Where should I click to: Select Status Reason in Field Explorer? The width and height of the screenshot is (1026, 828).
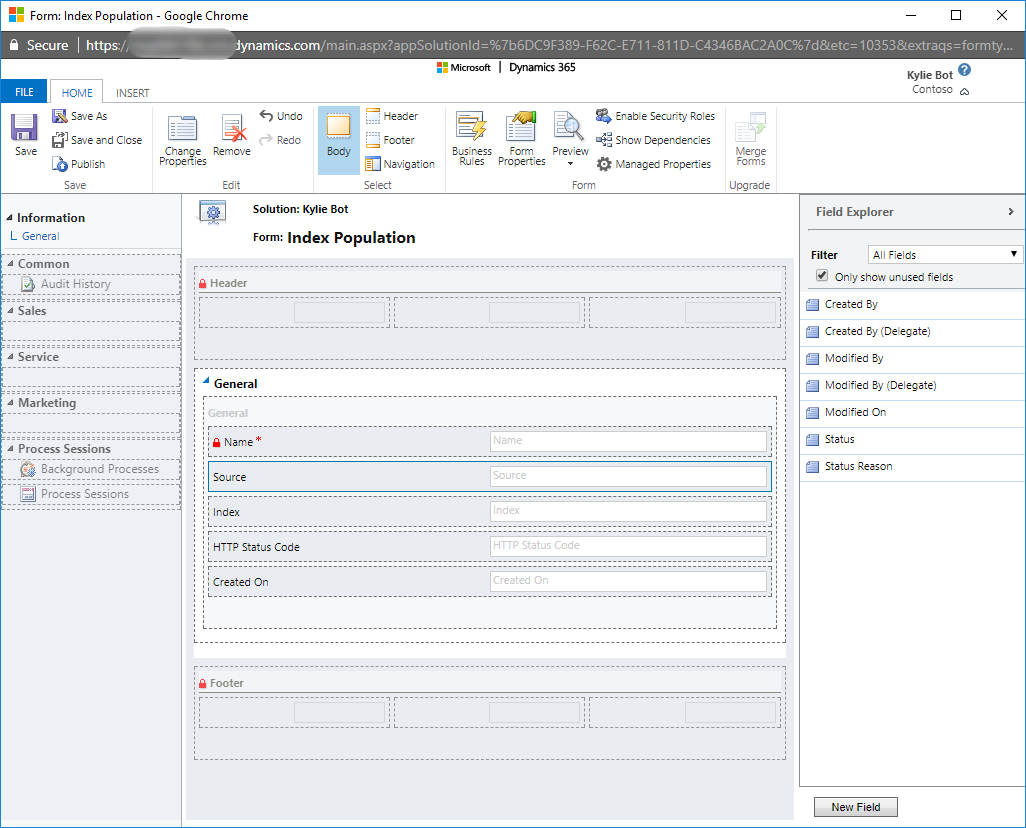858,466
